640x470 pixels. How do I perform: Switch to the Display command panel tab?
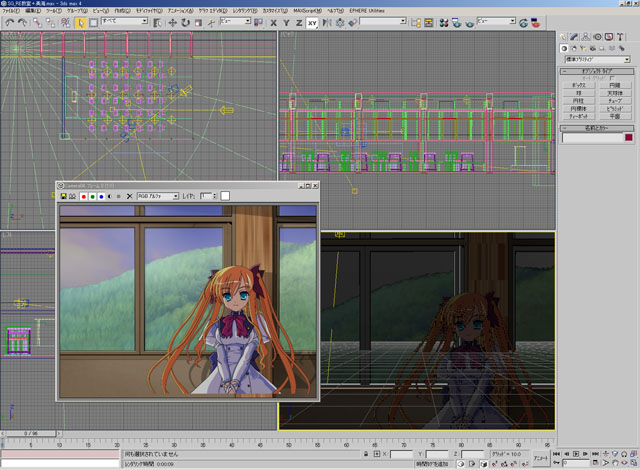609,37
